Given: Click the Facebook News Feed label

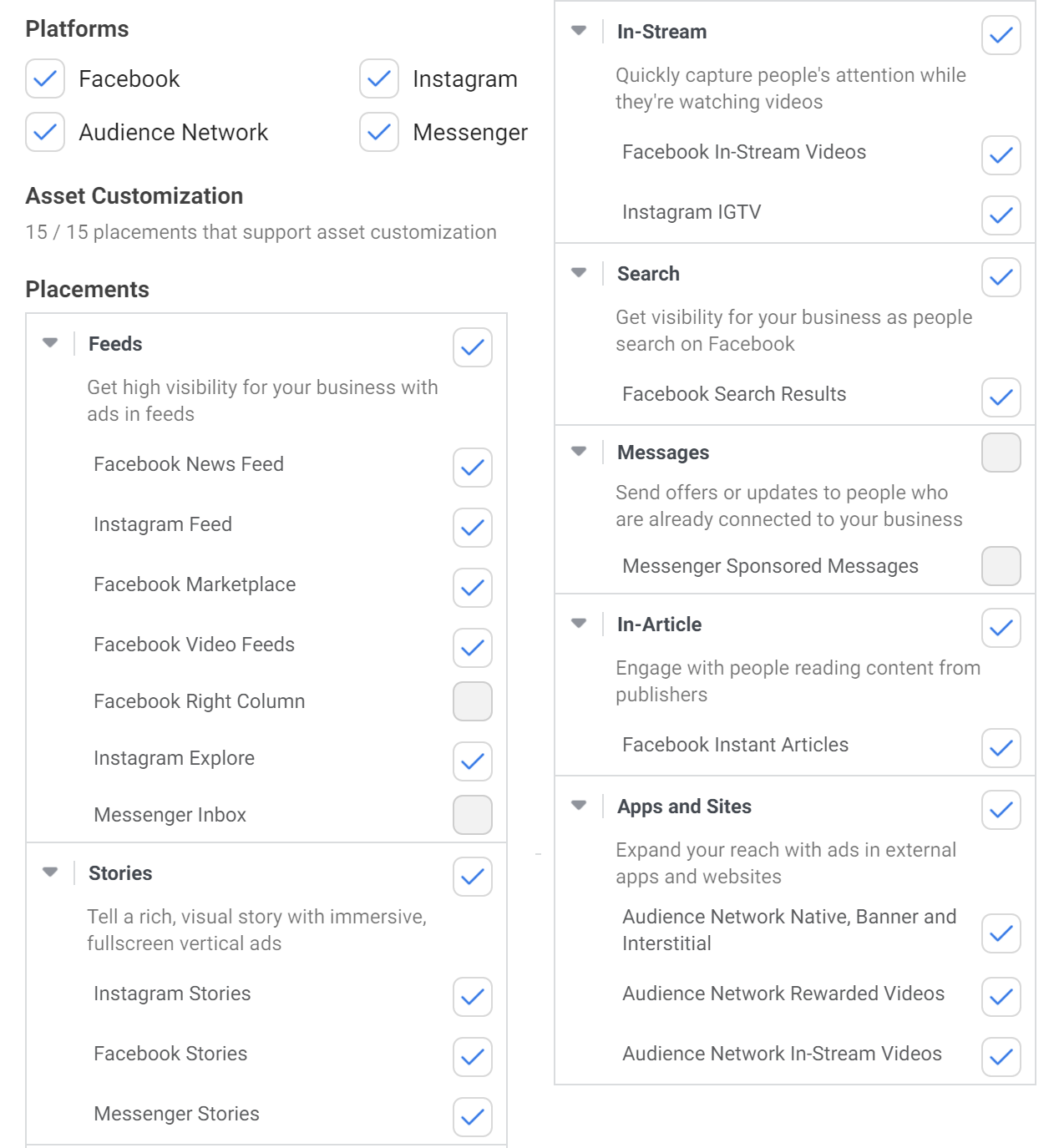Looking at the screenshot, I should 189,464.
